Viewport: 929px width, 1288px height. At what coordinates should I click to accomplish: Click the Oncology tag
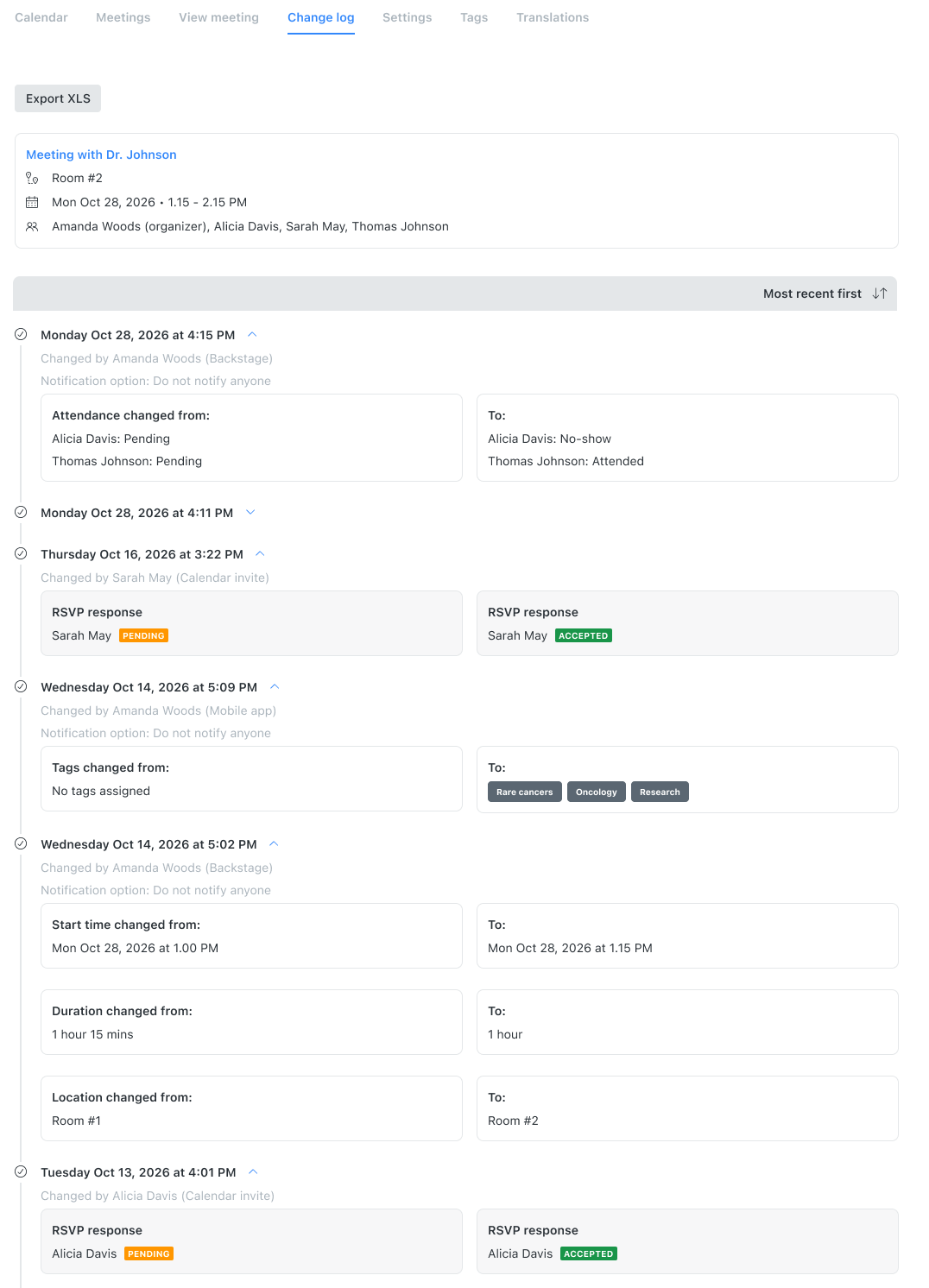pyautogui.click(x=597, y=792)
